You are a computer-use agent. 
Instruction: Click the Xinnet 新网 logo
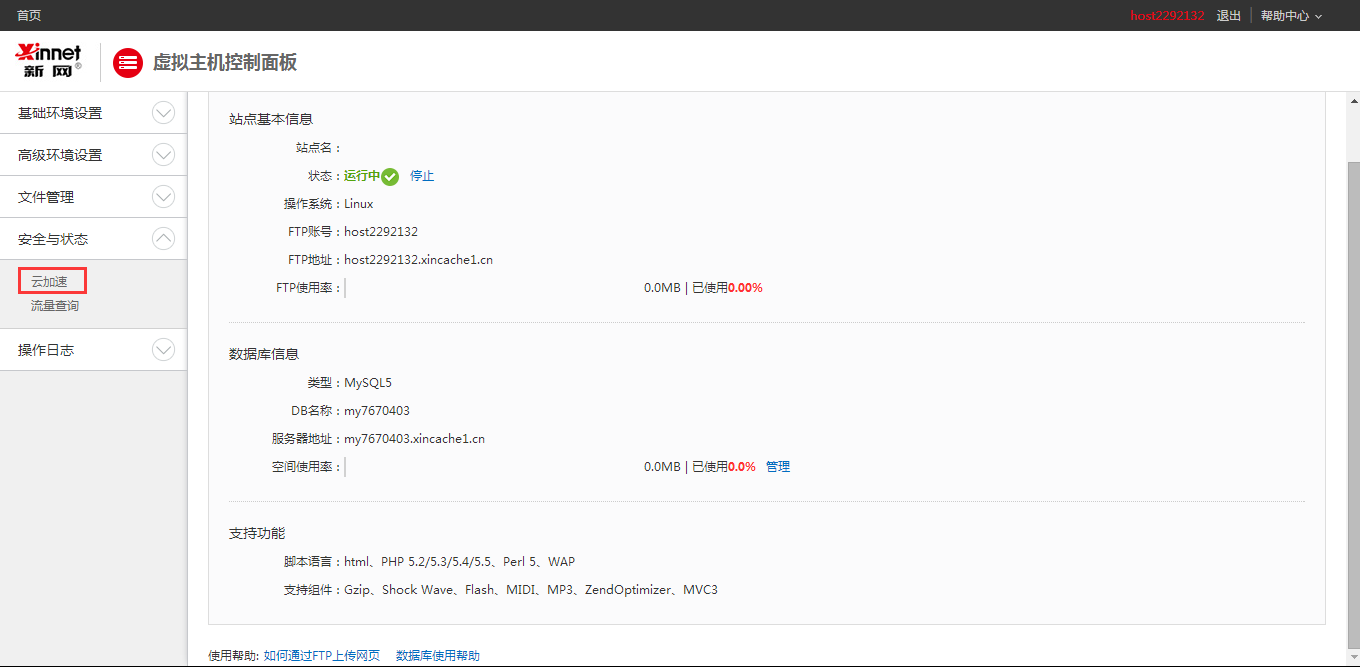point(49,61)
